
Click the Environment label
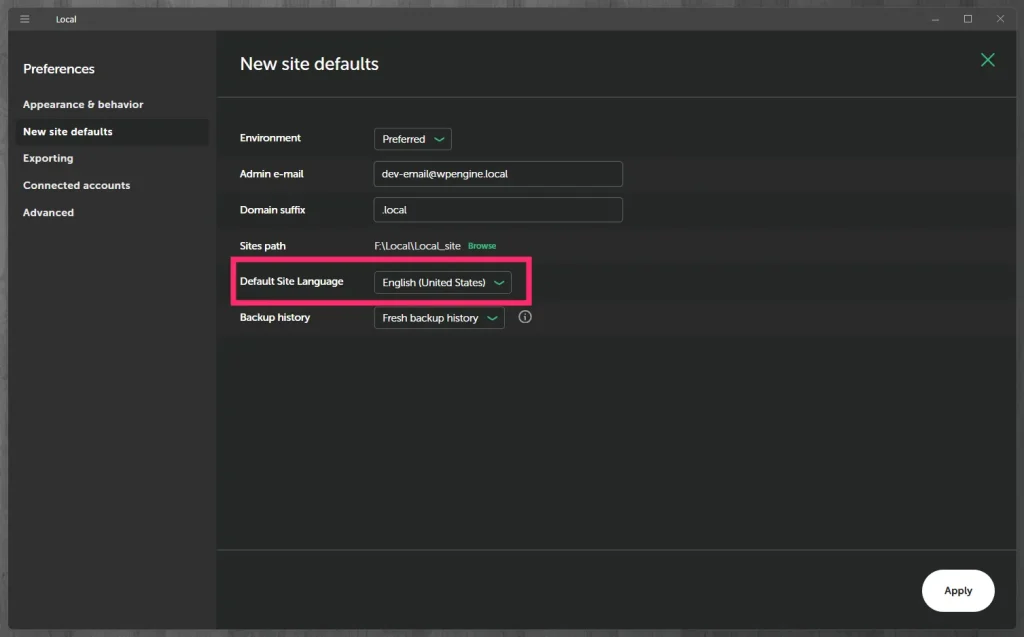(270, 138)
